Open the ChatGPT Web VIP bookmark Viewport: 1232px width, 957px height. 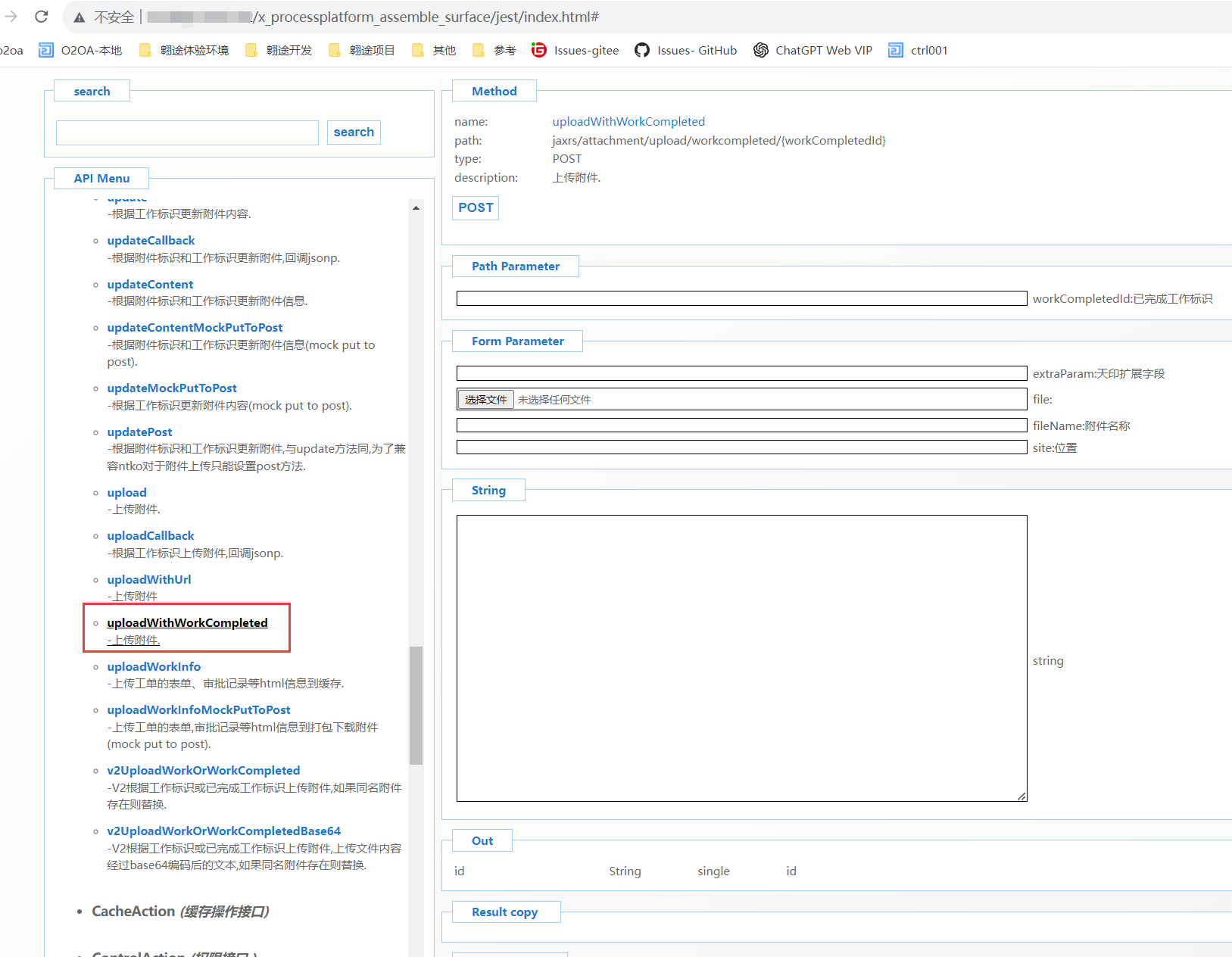(813, 51)
